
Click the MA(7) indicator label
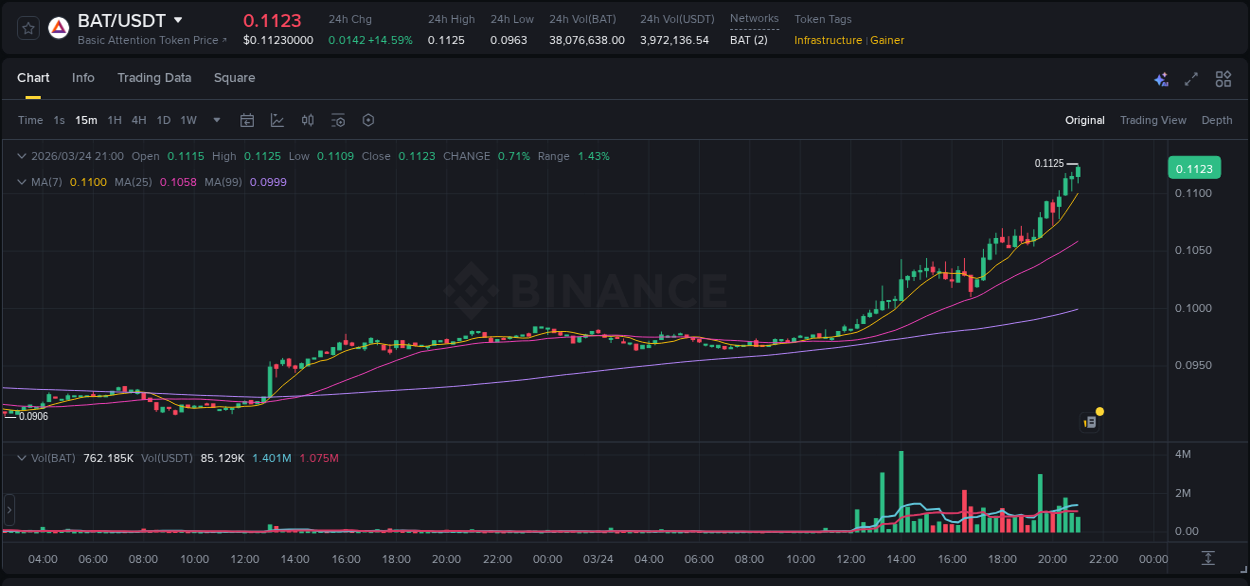pyautogui.click(x=47, y=182)
